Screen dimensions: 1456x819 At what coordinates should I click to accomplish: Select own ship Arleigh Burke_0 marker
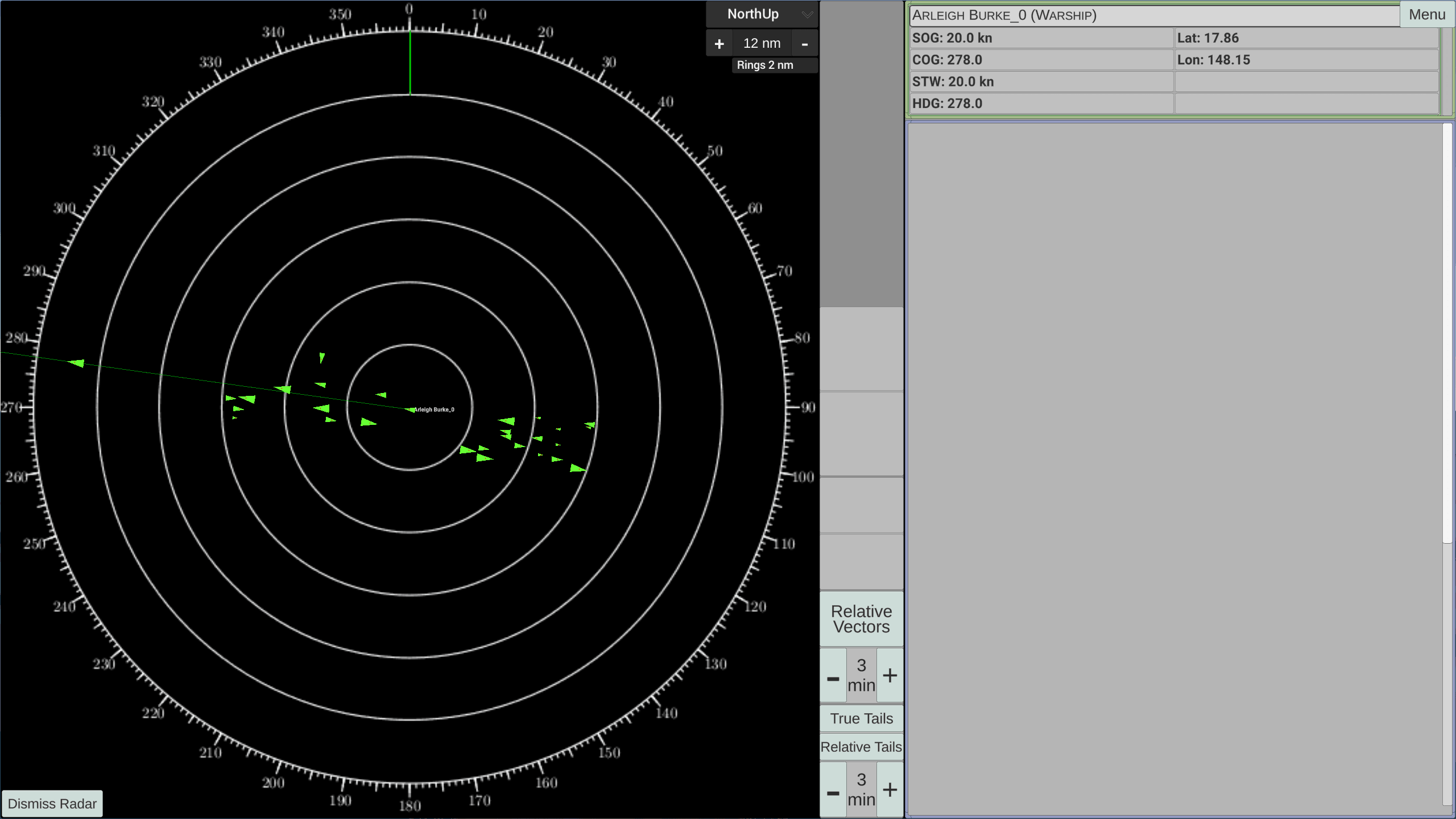(x=410, y=409)
